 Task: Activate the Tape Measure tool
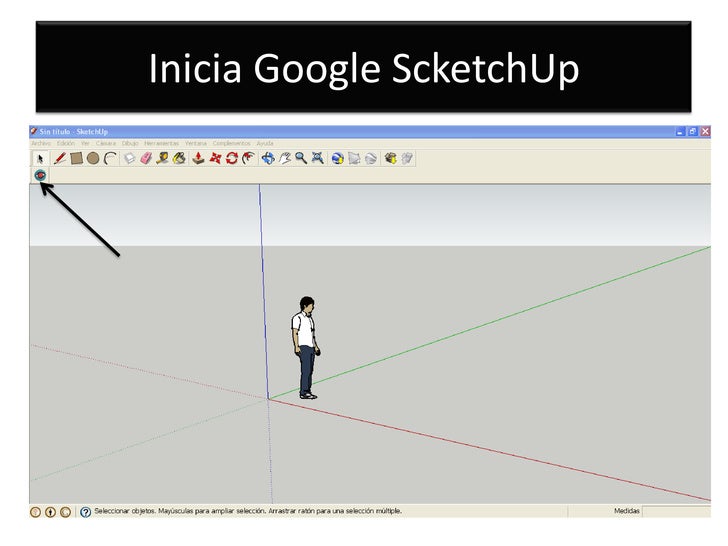[x=162, y=159]
